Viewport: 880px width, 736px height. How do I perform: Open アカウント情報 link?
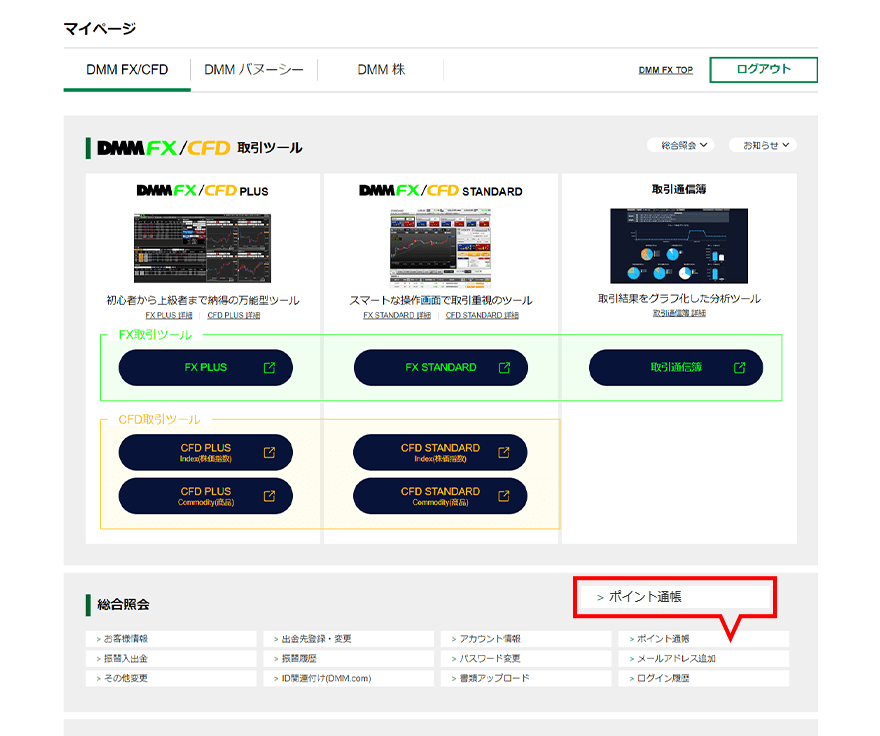526,639
